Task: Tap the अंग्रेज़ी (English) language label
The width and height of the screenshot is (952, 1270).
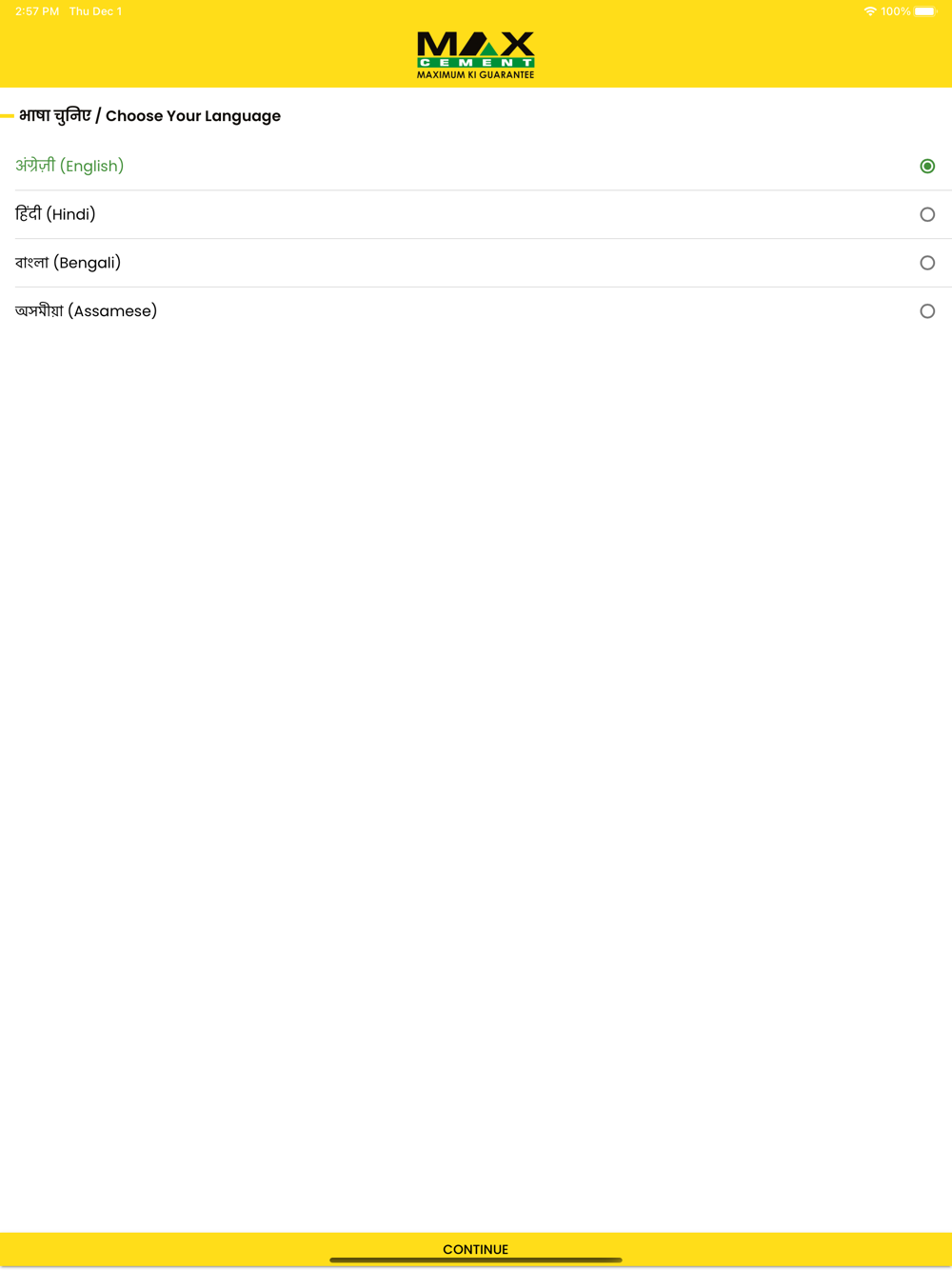Action: 69,166
